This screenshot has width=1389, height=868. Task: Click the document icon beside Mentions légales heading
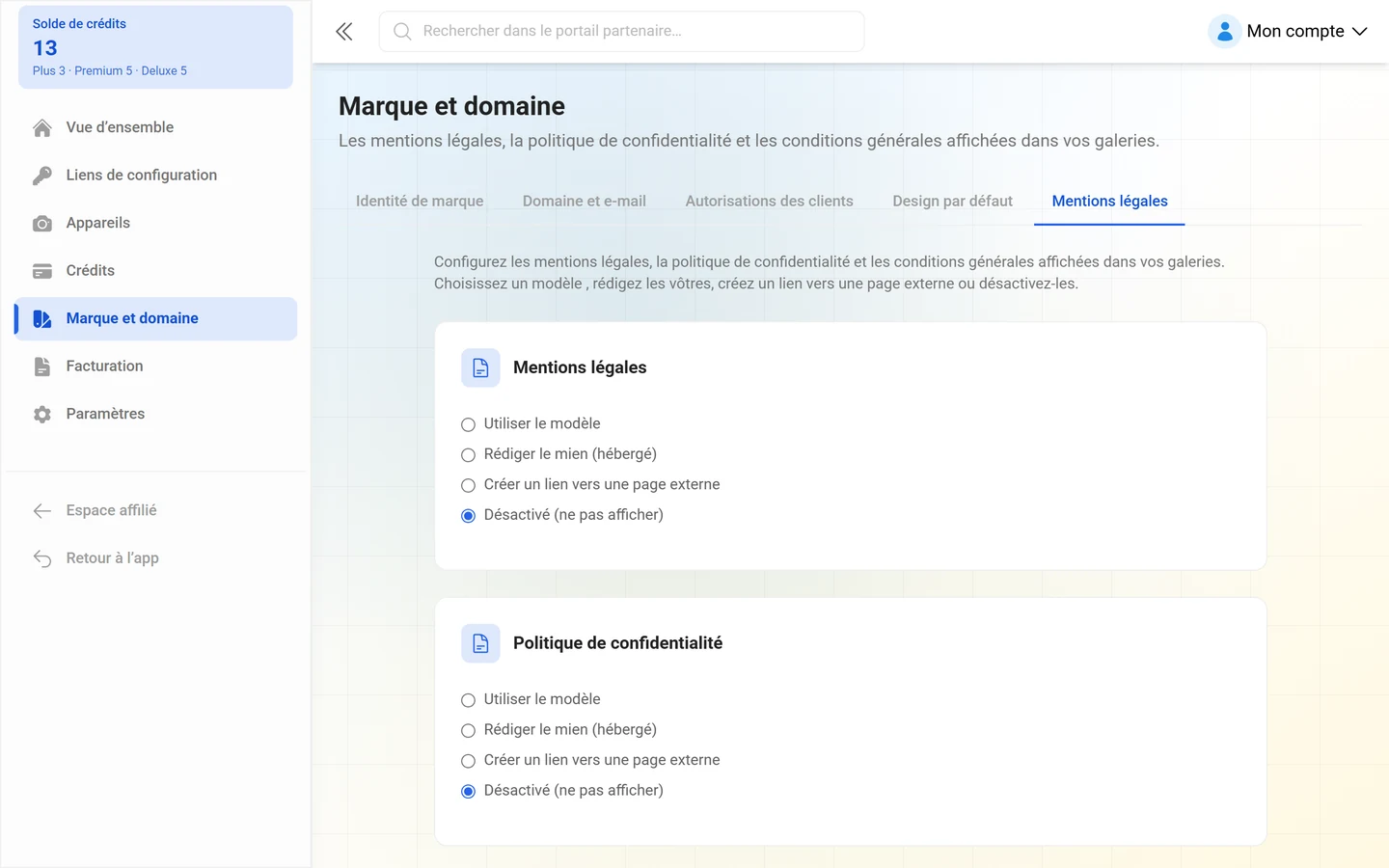tap(480, 367)
